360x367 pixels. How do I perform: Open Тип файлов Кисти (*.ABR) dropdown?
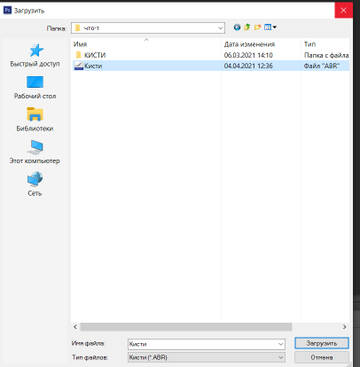coord(207,358)
